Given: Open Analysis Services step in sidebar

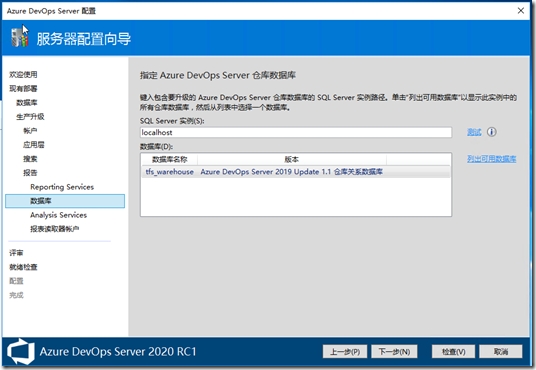Looking at the screenshot, I should pos(58,215).
